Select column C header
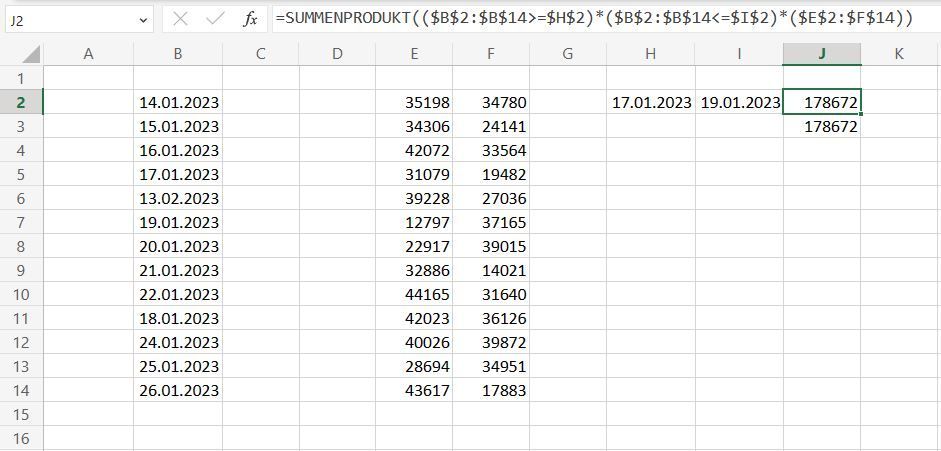This screenshot has height=451, width=941. tap(260, 54)
